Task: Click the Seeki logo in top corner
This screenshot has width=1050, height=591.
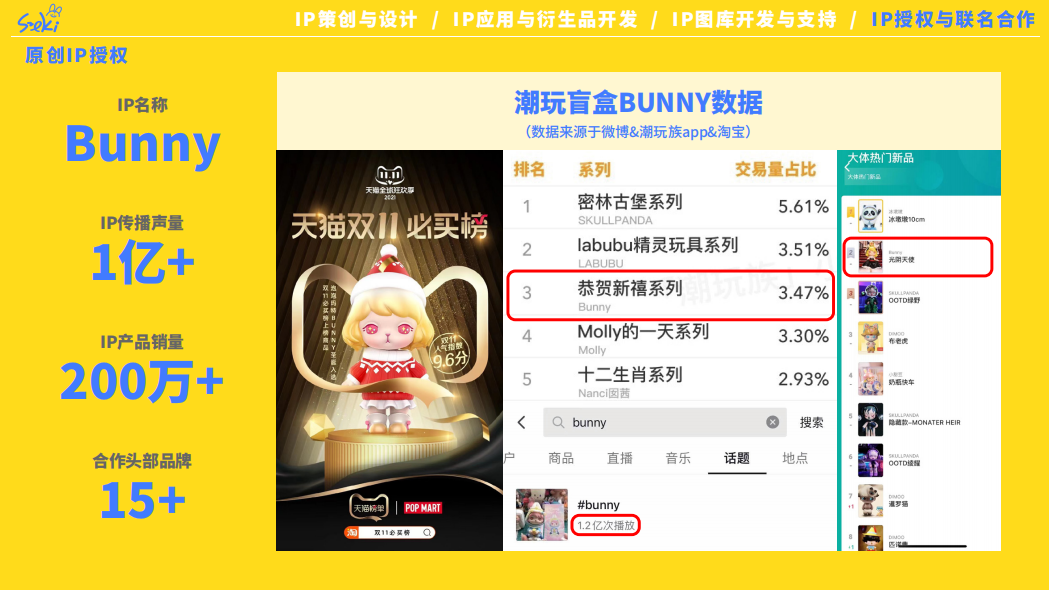Action: [x=40, y=19]
